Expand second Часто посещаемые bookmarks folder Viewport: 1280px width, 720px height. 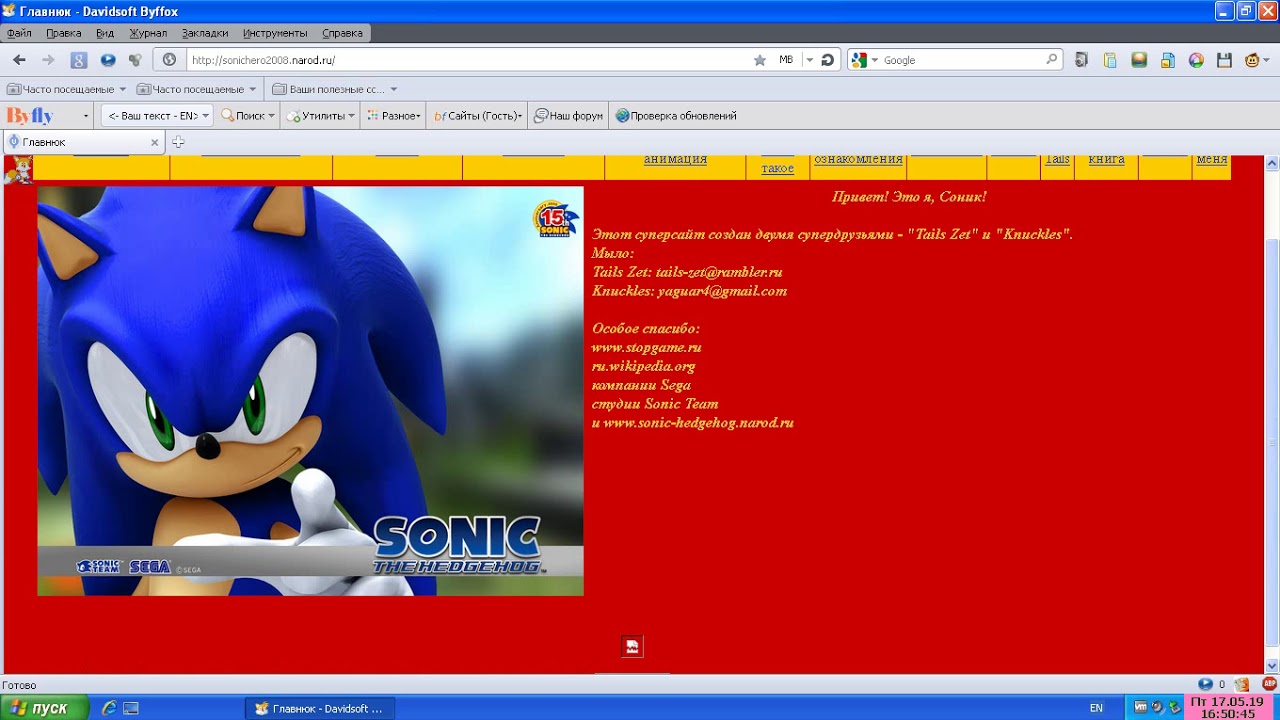pos(196,89)
